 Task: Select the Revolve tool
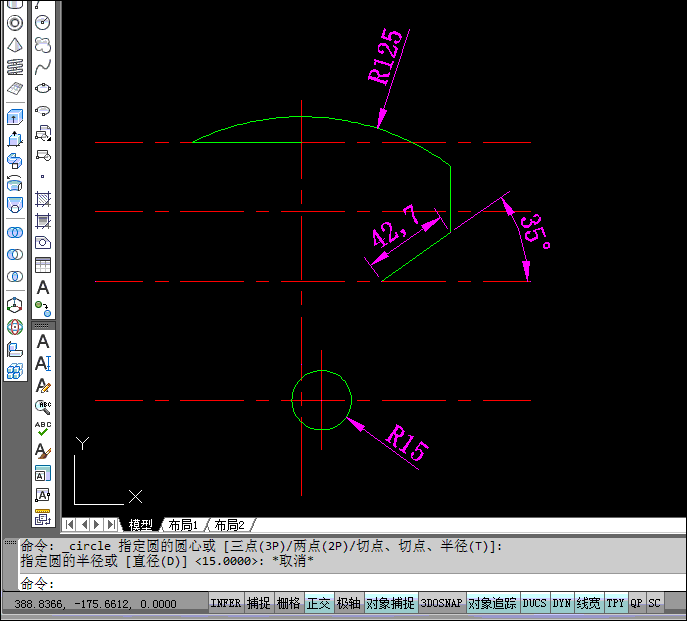(x=15, y=183)
